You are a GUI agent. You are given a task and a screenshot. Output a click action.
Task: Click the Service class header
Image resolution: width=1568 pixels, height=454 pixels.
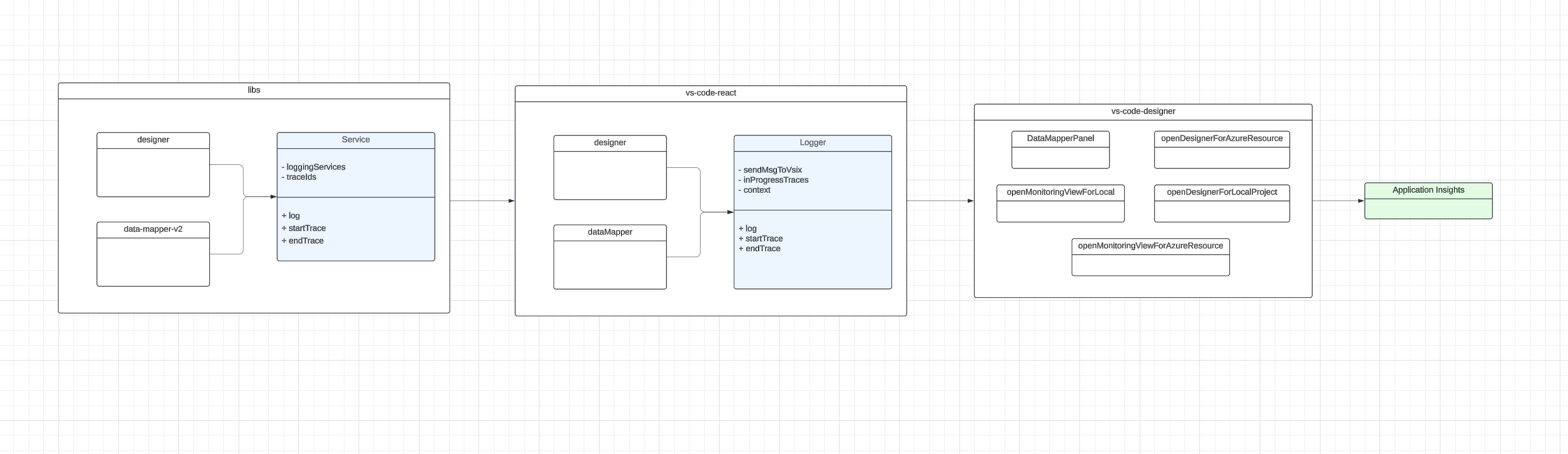[x=356, y=140]
